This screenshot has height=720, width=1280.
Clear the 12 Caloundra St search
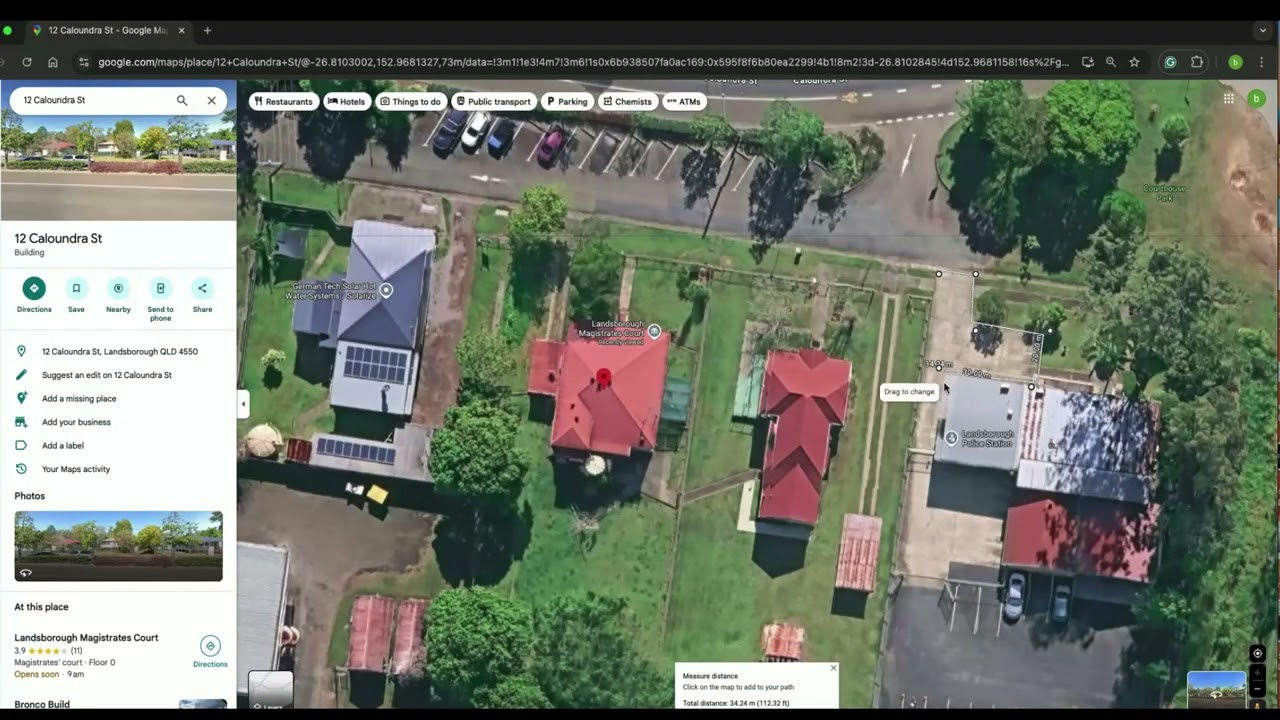(x=211, y=100)
